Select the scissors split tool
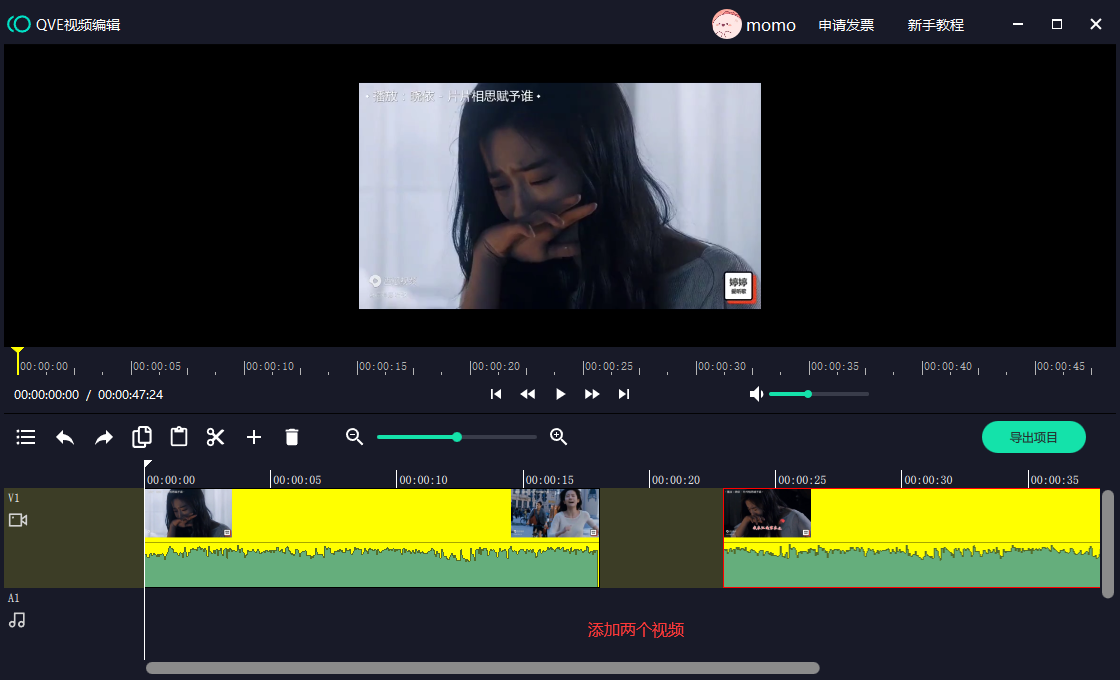1120x680 pixels. point(216,437)
